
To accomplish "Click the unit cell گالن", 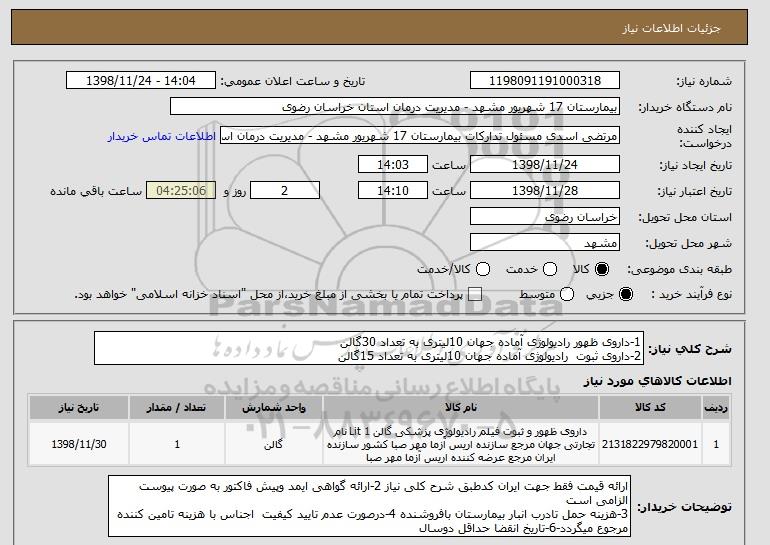I will tap(274, 444).
